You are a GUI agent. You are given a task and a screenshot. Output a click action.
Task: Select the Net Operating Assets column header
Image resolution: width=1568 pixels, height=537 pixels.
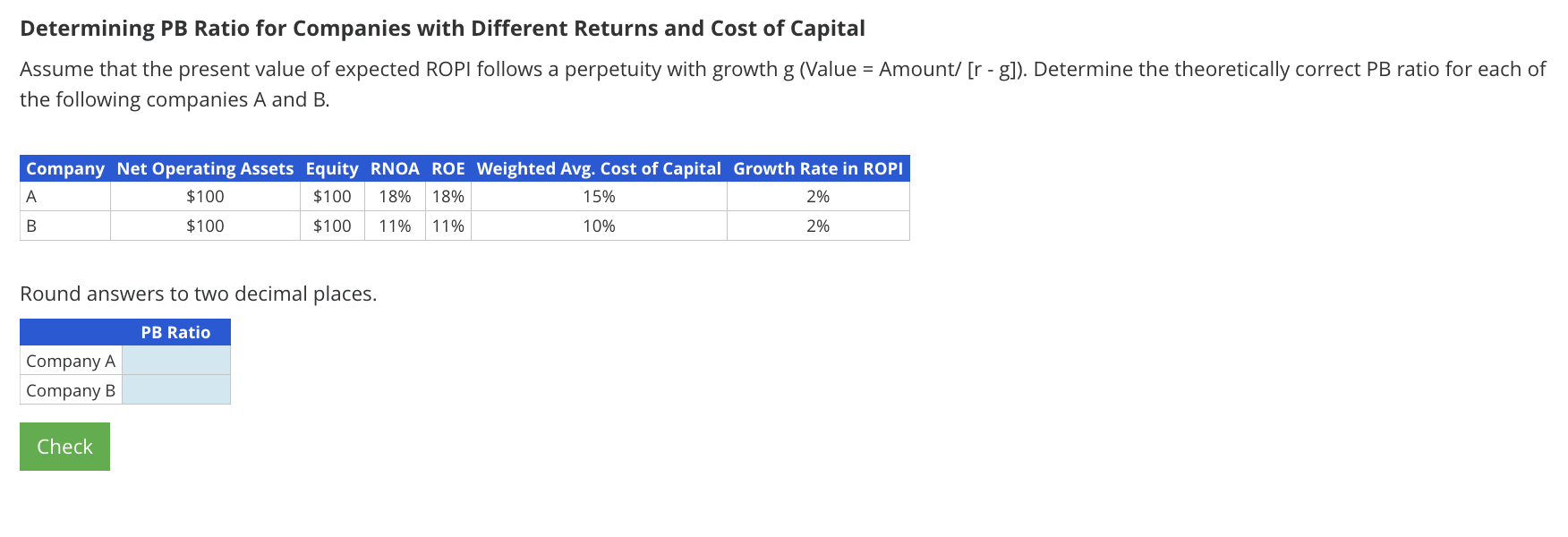click(x=205, y=168)
